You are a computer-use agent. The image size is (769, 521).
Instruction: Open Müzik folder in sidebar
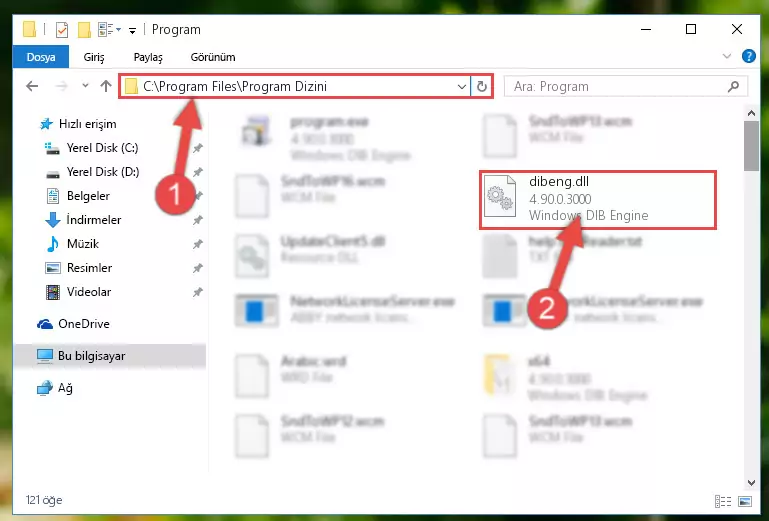tap(72, 244)
